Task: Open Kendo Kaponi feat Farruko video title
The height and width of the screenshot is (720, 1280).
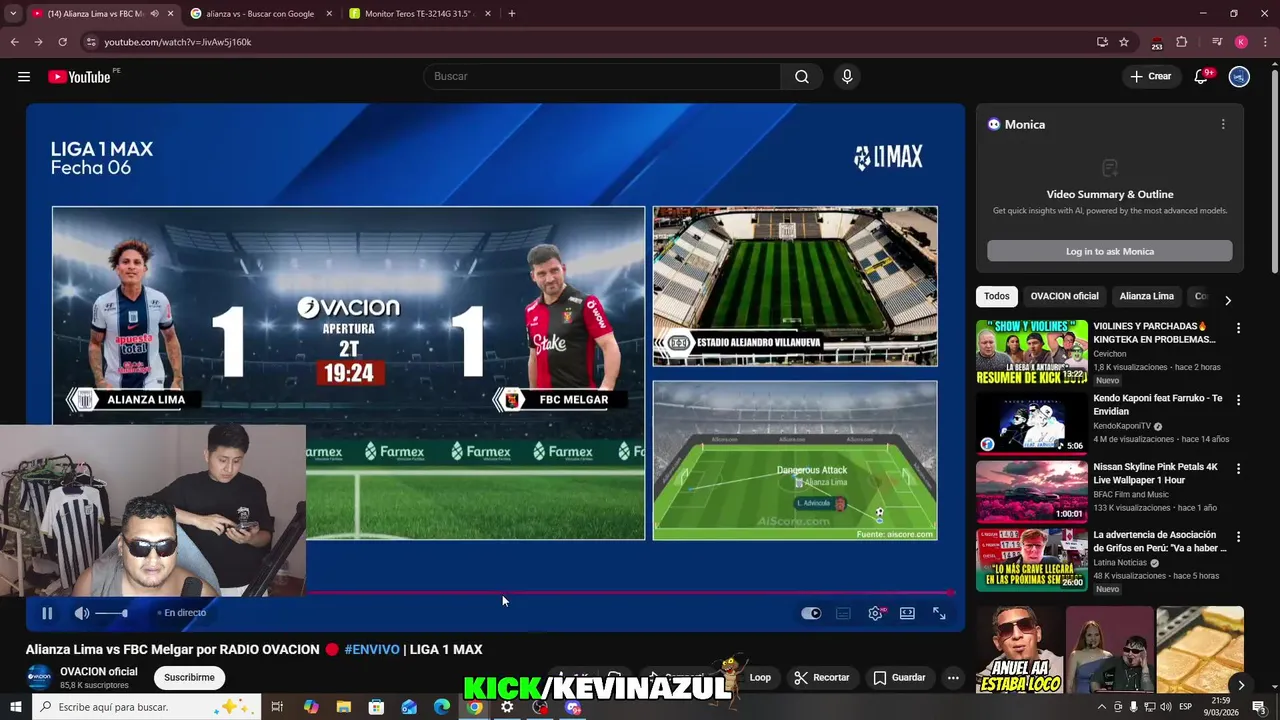Action: 1158,404
